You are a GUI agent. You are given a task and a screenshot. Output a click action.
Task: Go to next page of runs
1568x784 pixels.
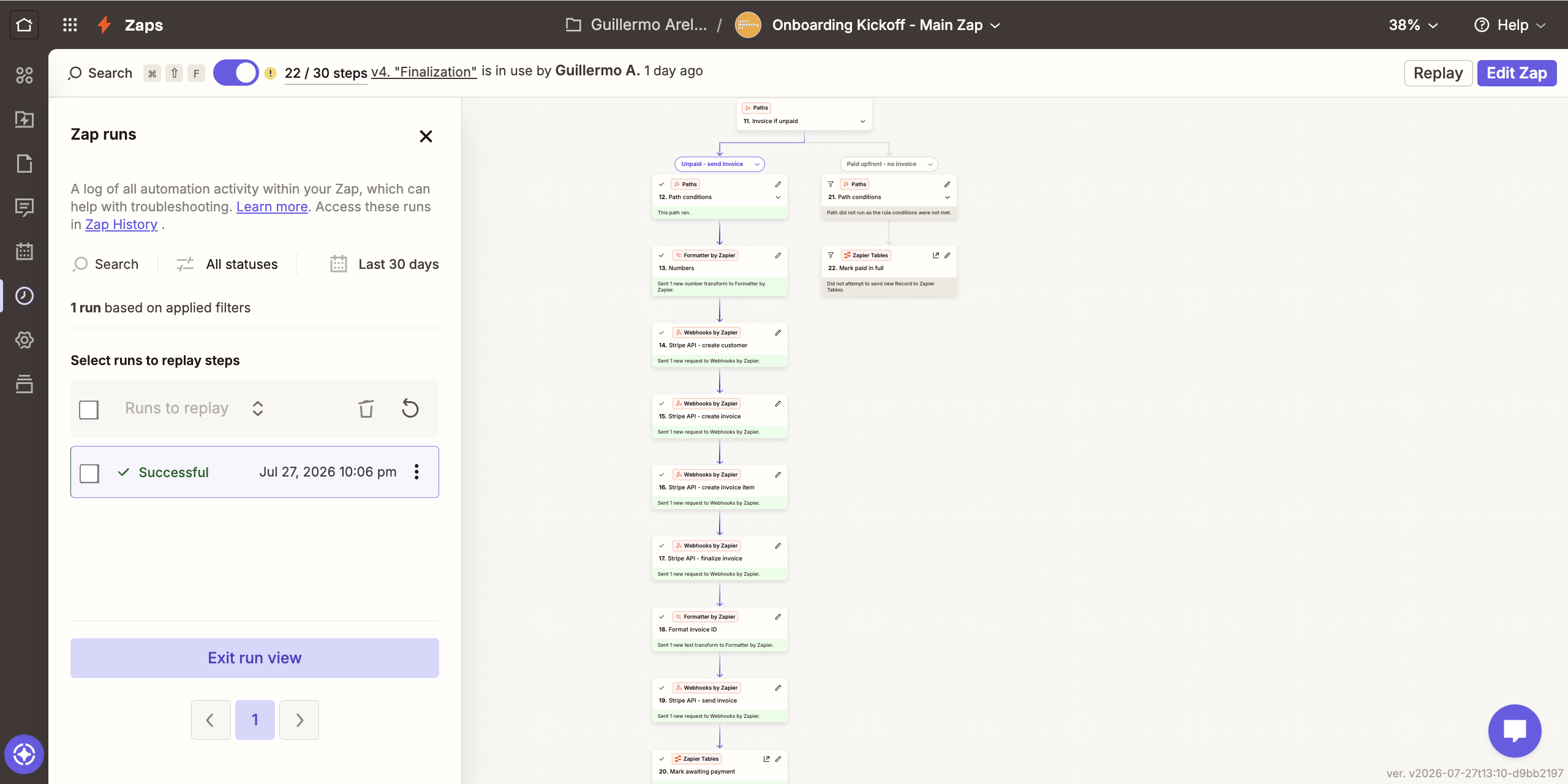tap(299, 720)
